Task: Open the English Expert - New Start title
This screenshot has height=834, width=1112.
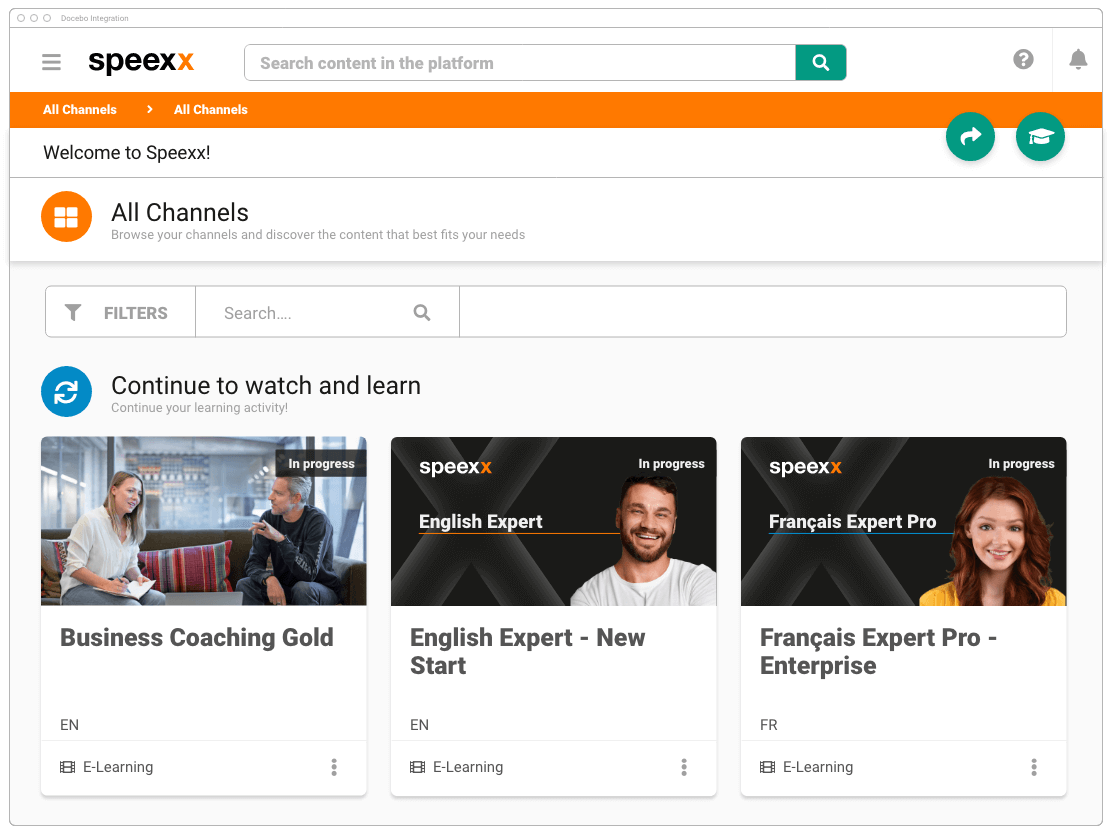Action: pos(528,652)
